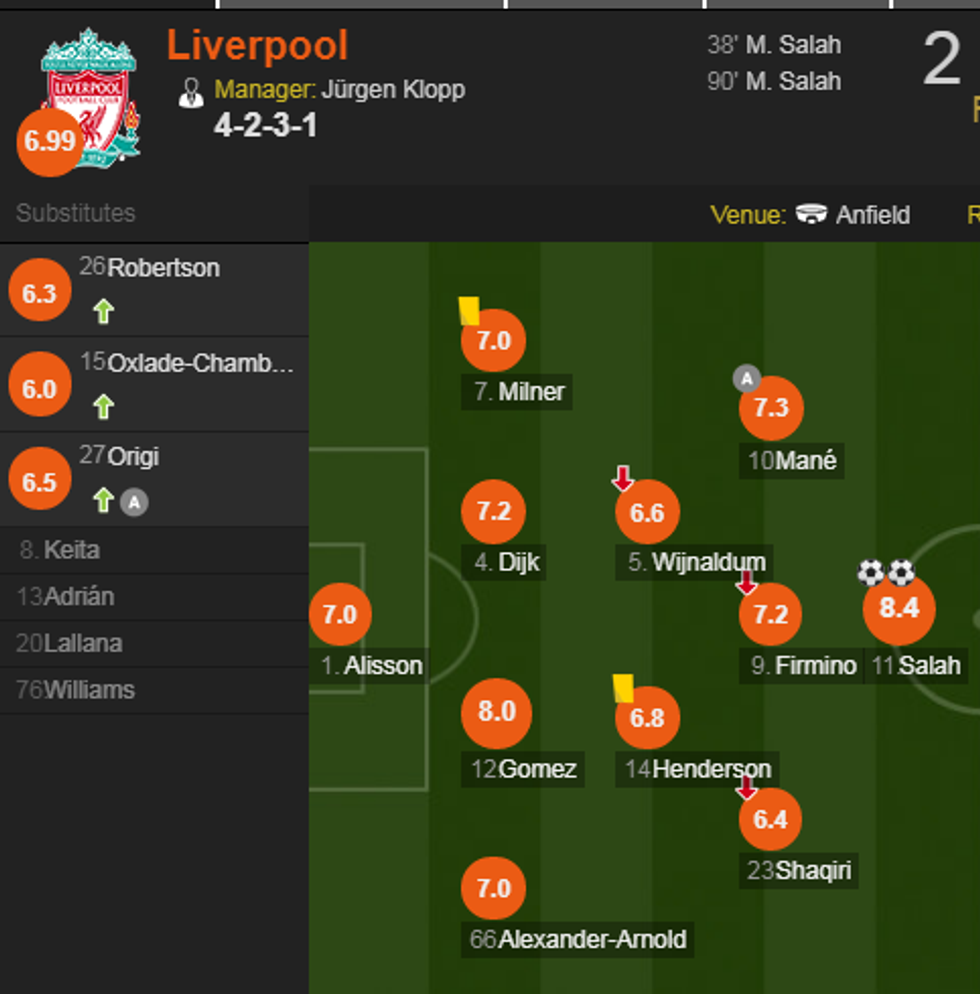Click Robertson's green sub-on arrow
This screenshot has width=980, height=994.
103,312
